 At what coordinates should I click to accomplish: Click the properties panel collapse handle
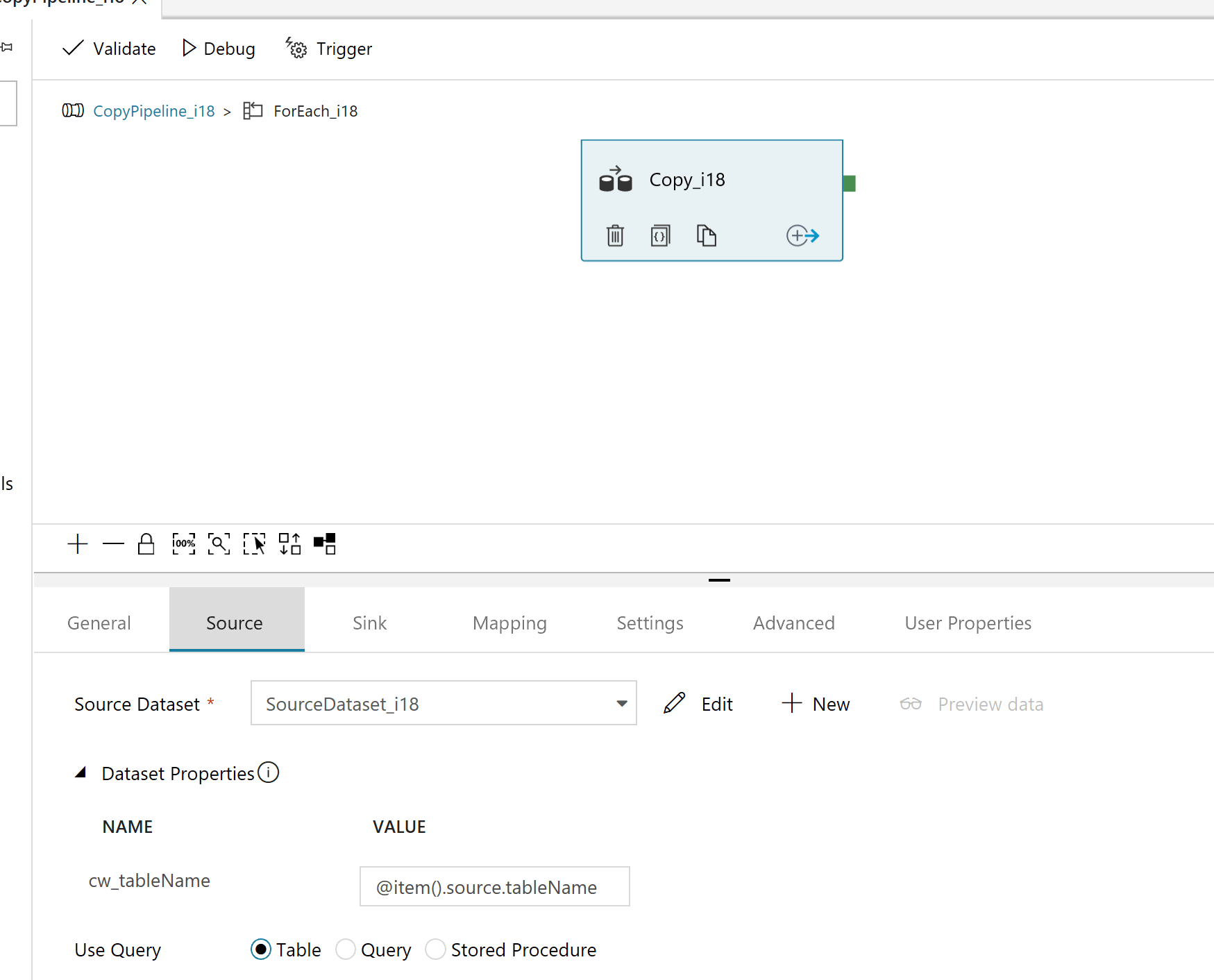pos(719,580)
